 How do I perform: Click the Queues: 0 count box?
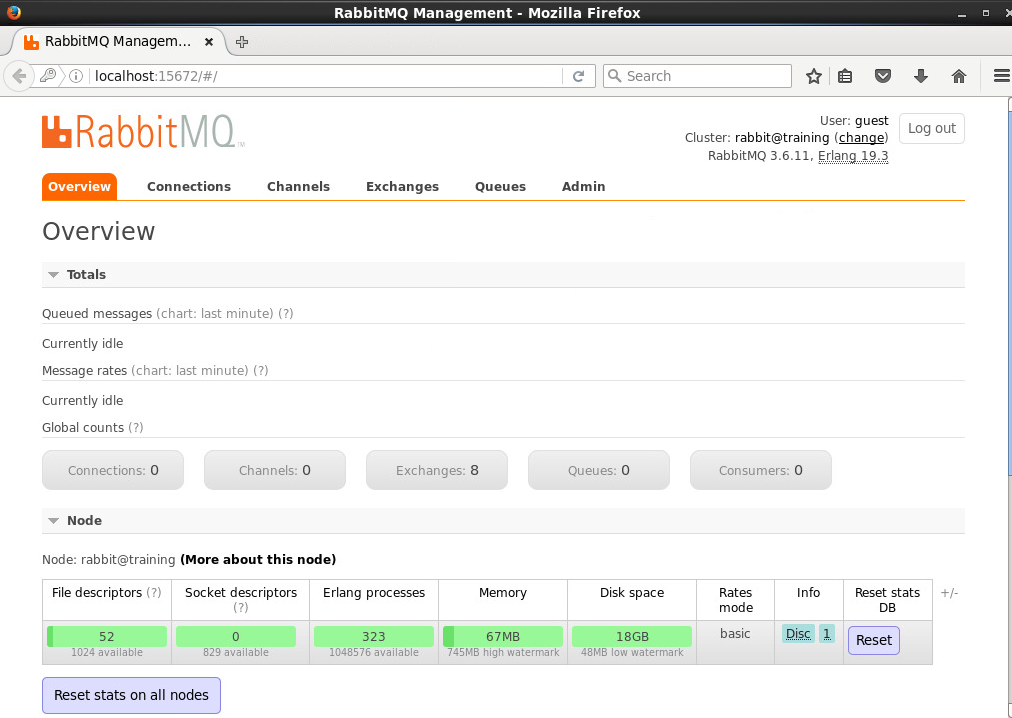coord(599,470)
